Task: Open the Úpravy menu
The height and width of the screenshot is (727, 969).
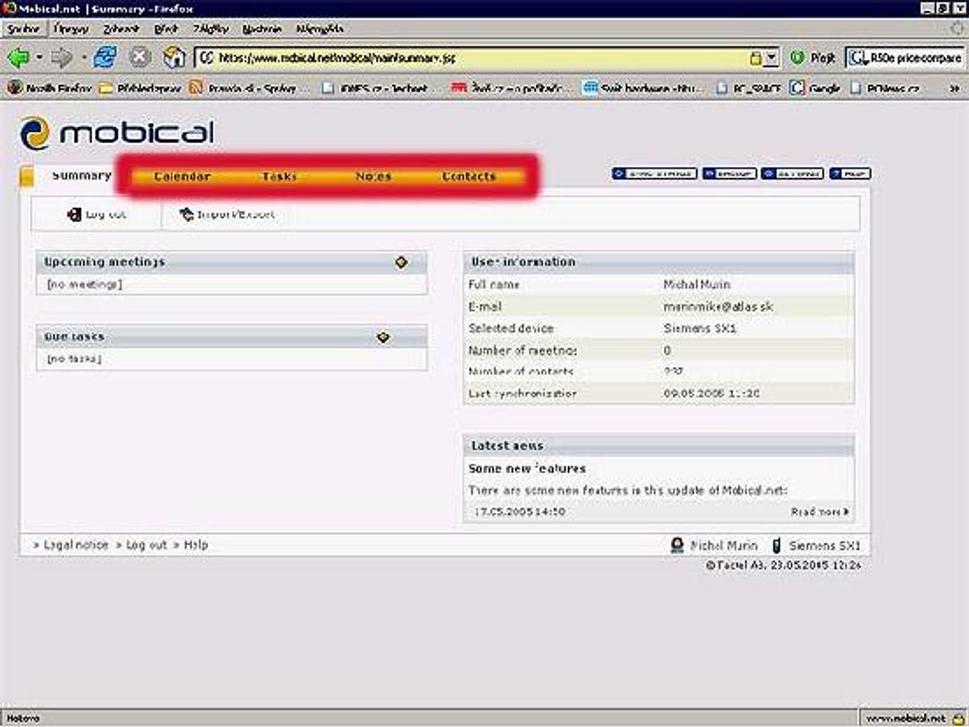Action: click(71, 28)
